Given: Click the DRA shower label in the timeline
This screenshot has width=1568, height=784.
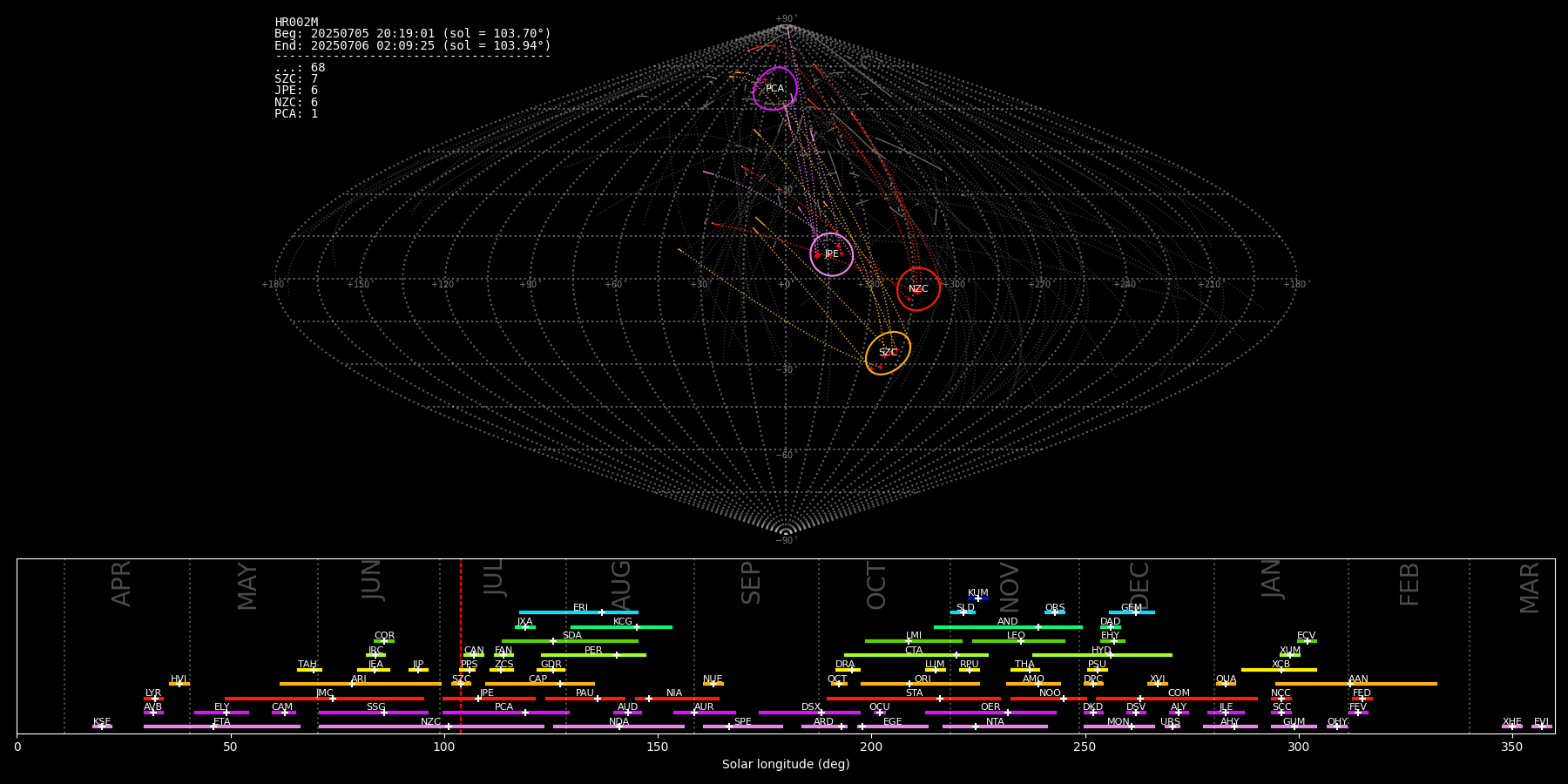Looking at the screenshot, I should pos(845,665).
